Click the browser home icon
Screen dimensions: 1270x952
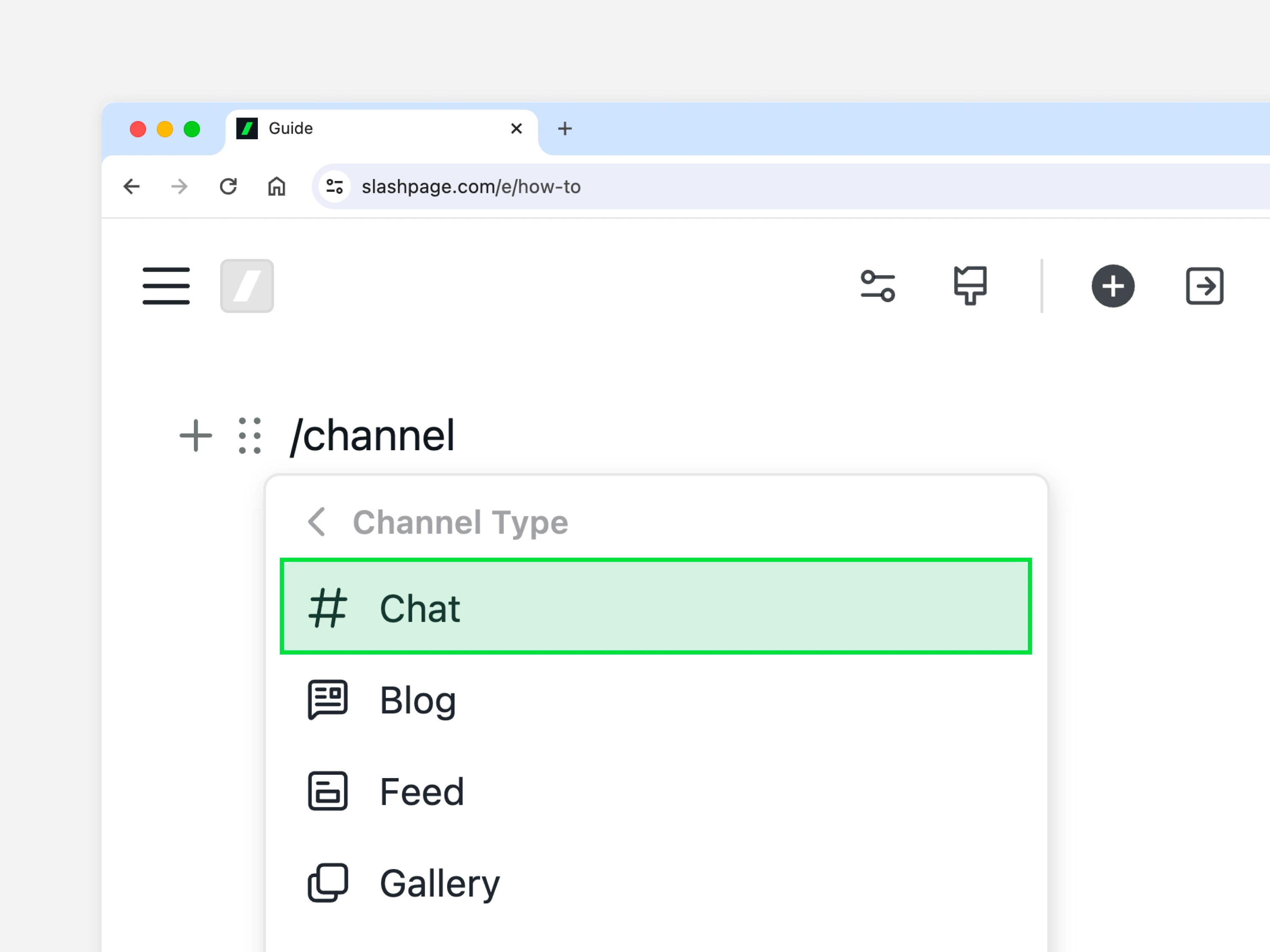click(277, 187)
